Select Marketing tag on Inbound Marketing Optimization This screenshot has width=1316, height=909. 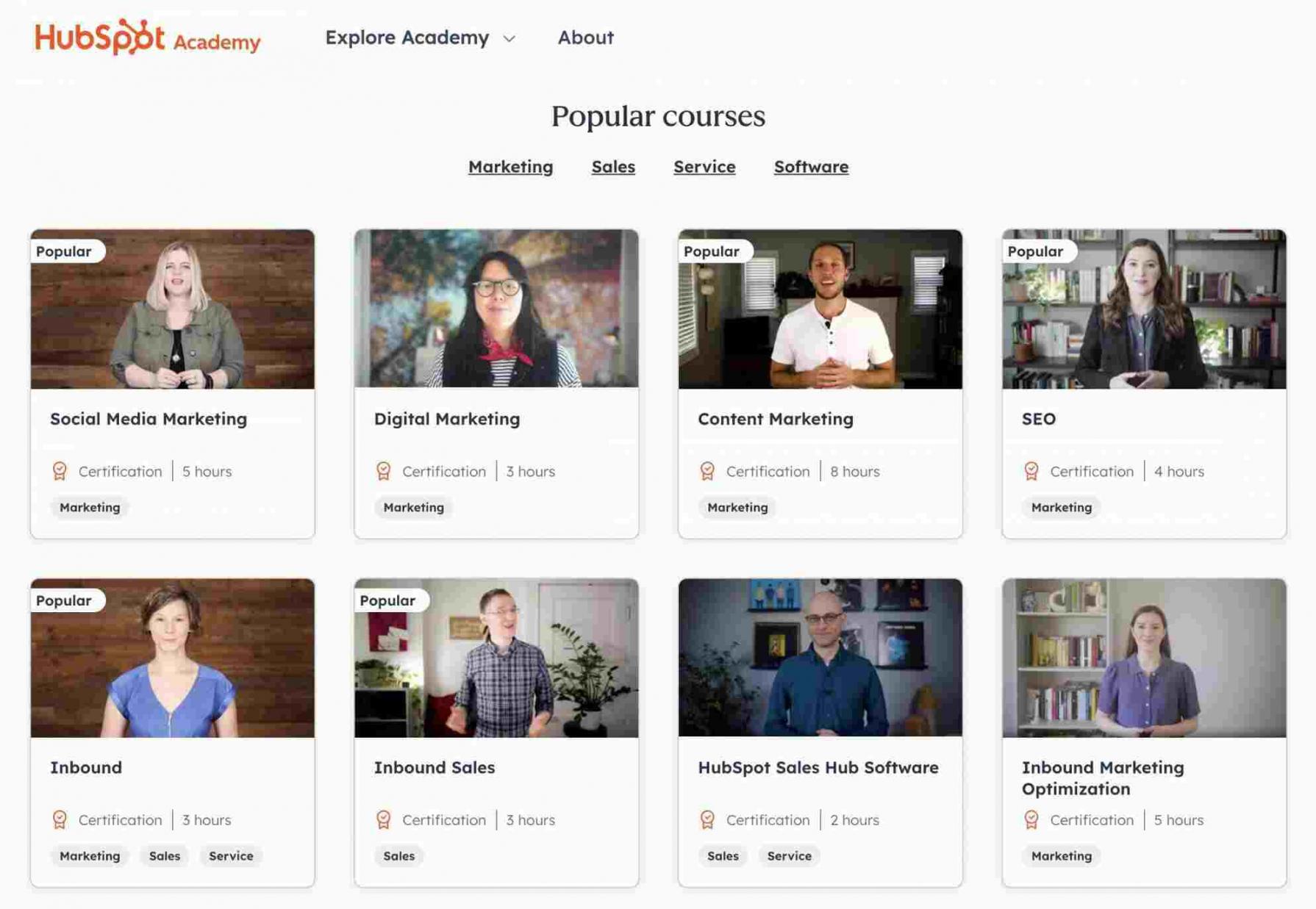1062,855
